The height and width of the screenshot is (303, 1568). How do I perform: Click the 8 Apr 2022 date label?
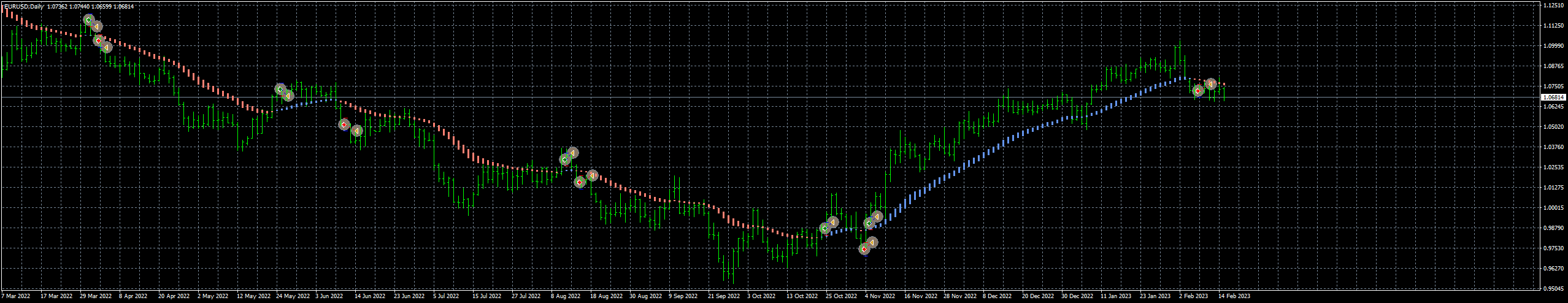coord(133,296)
